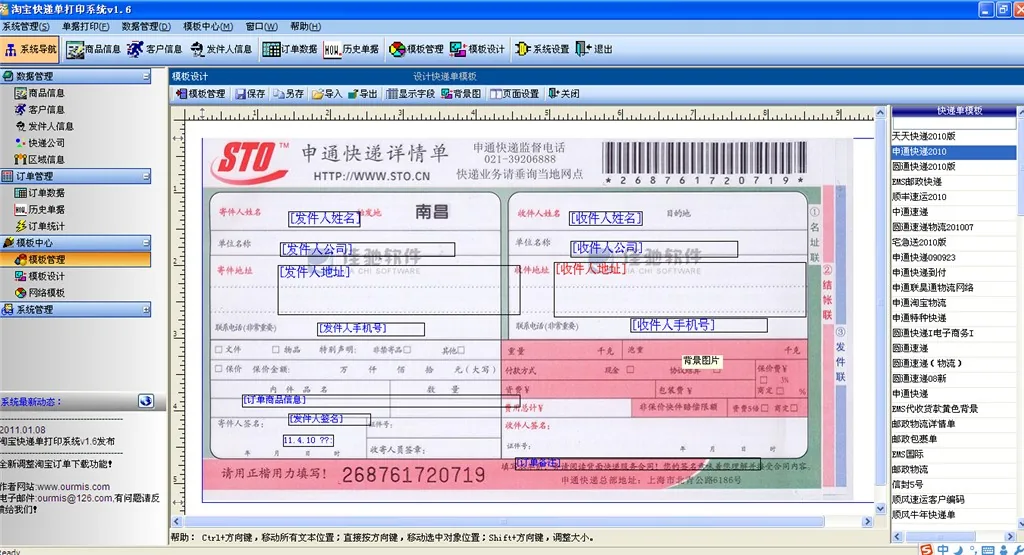Viewport: 1024px width, 555px height.
Task: Open 模板管理 in the main toolbar
Action: (416, 49)
